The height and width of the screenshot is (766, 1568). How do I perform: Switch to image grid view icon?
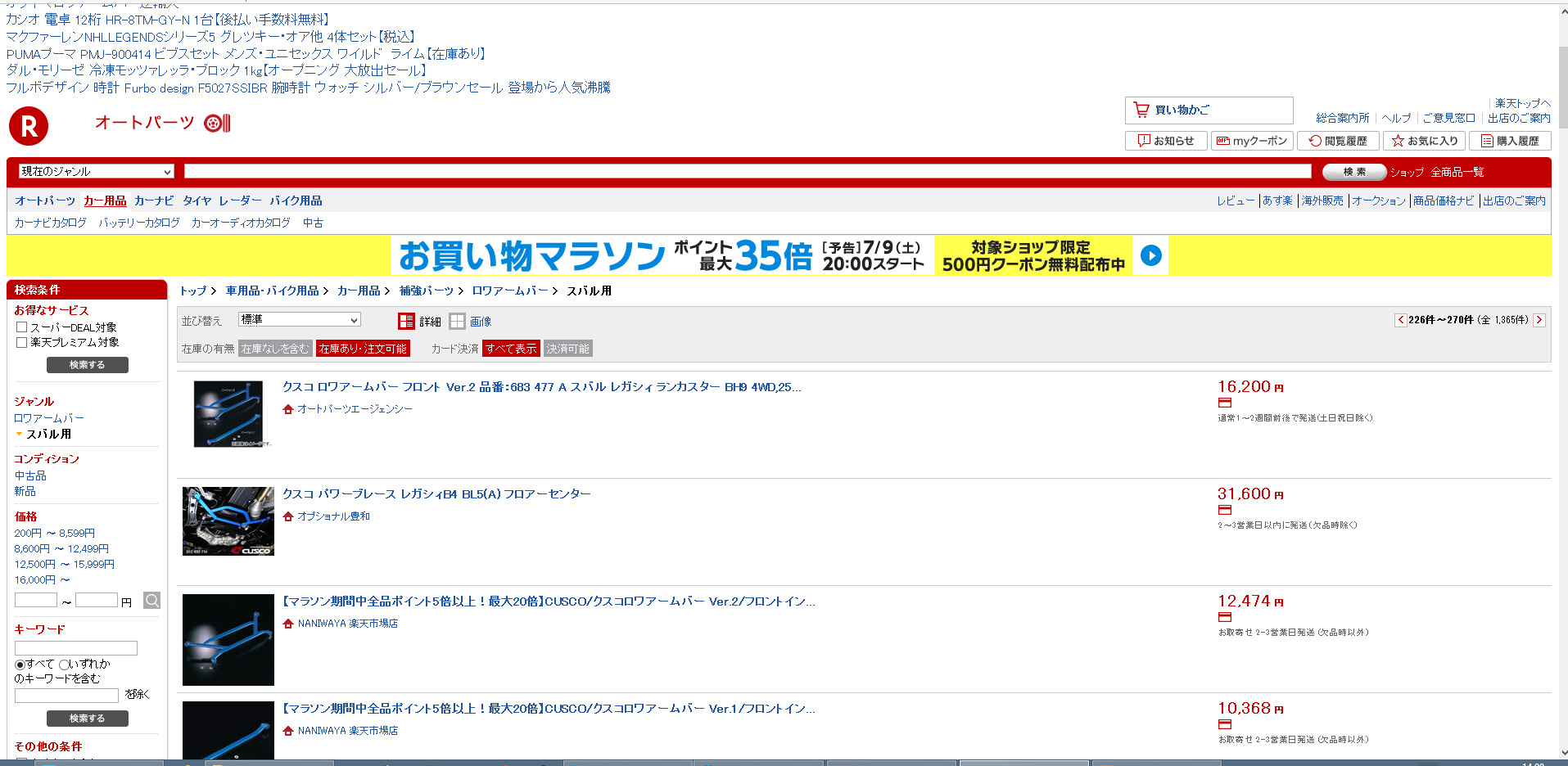click(457, 322)
